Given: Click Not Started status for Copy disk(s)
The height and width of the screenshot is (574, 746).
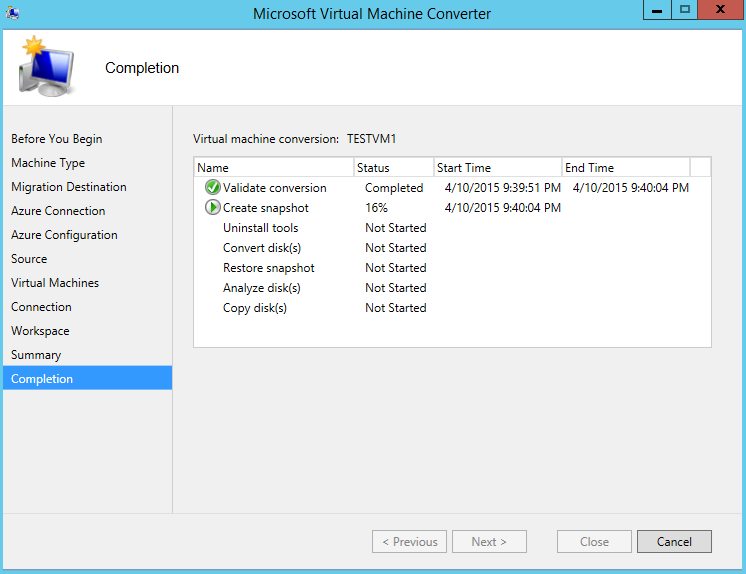Looking at the screenshot, I should tap(396, 307).
